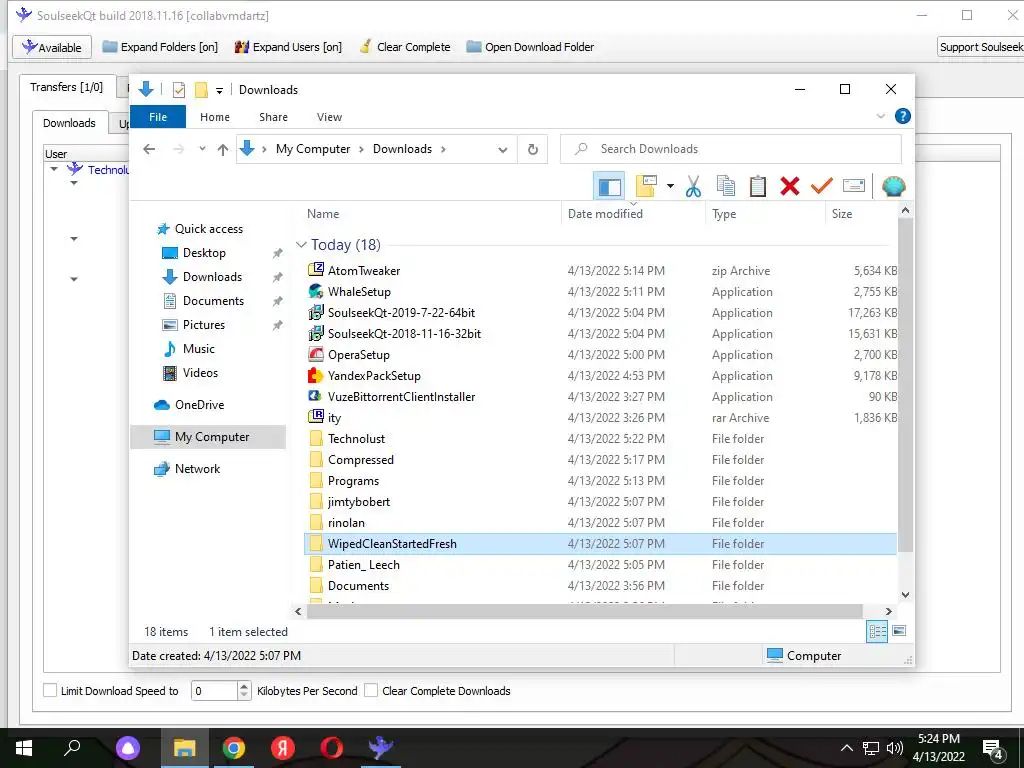
Task: Click the download speed spinner arrows
Action: point(244,690)
